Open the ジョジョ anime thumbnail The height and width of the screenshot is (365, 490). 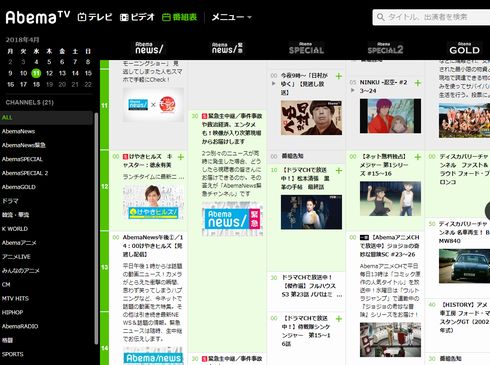390,340
